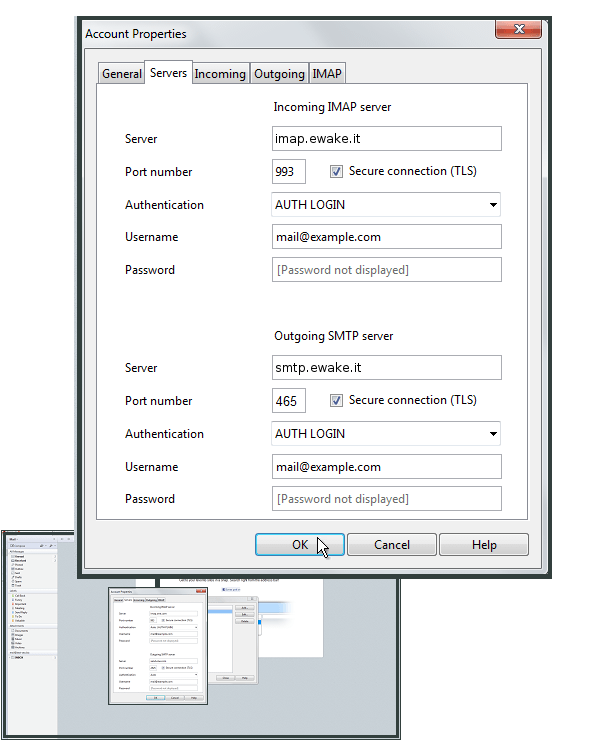Click the SMTP port number 465 field
Viewport: 600px width, 740px height.
[289, 401]
